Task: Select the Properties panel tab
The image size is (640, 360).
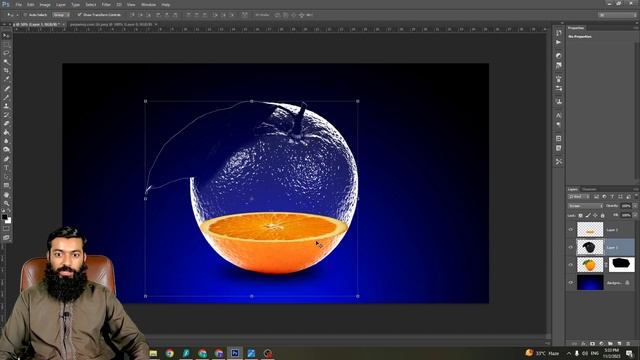Action: point(576,28)
